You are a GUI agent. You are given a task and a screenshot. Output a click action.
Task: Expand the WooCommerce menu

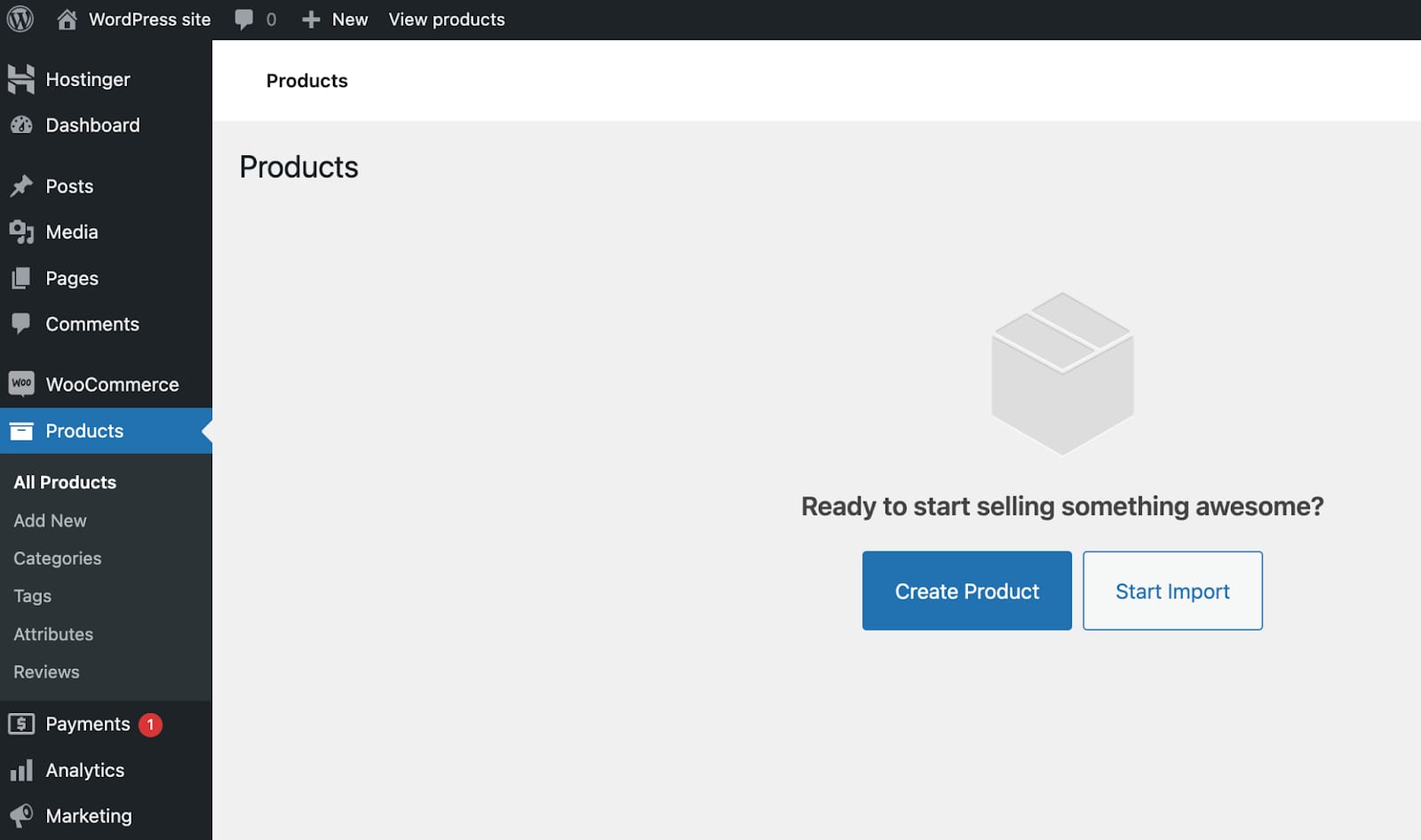pyautogui.click(x=111, y=384)
